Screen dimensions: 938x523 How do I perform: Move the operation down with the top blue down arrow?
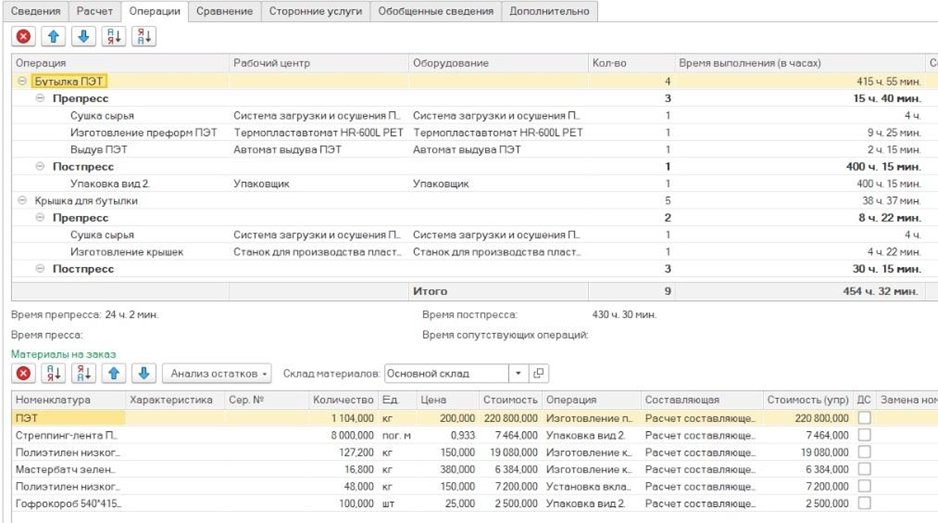coord(83,37)
